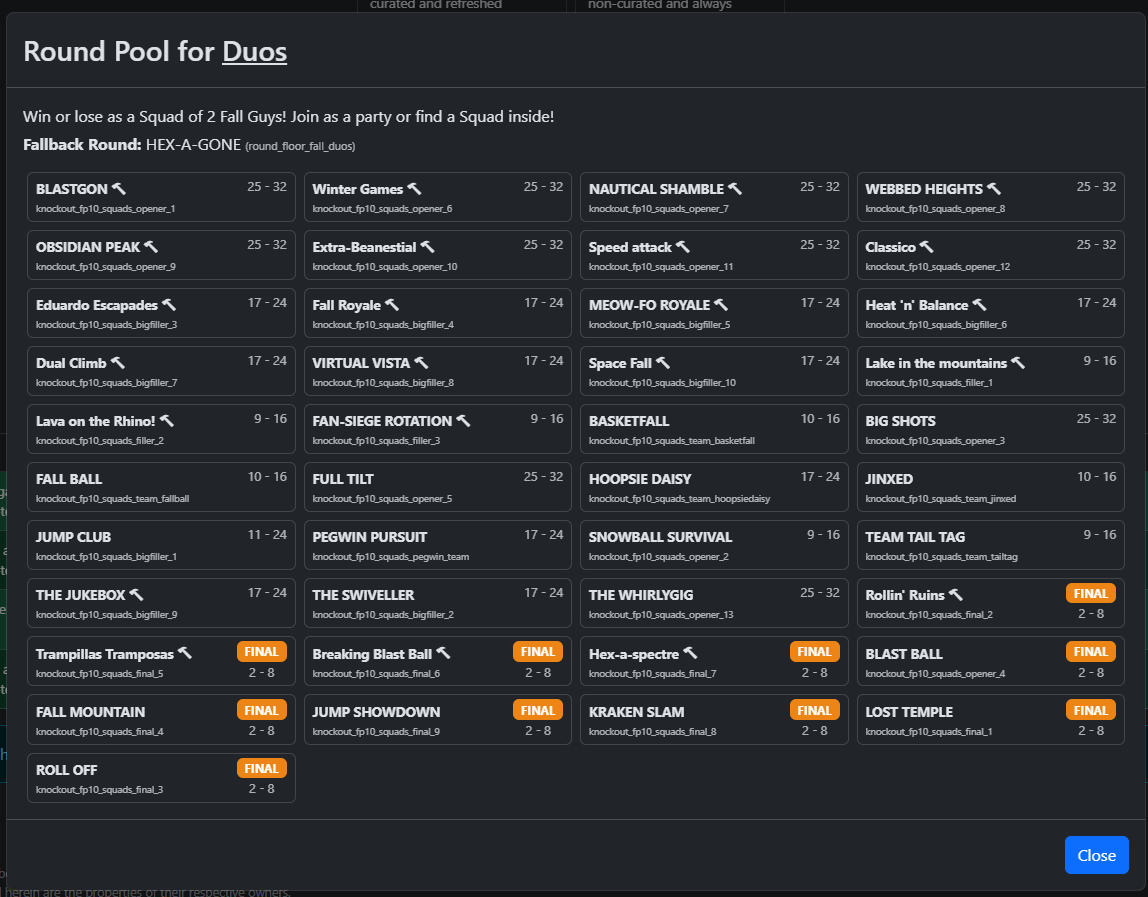Screen dimensions: 1148x897
Task: Select the HOOPSIE DAISY round name
Action: 640,479
